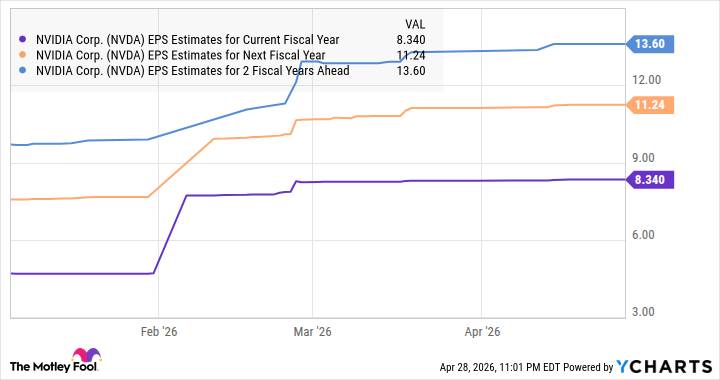Select the Next Fiscal Year EPS legend label
Image resolution: width=720 pixels, height=380 pixels.
[x=180, y=55]
